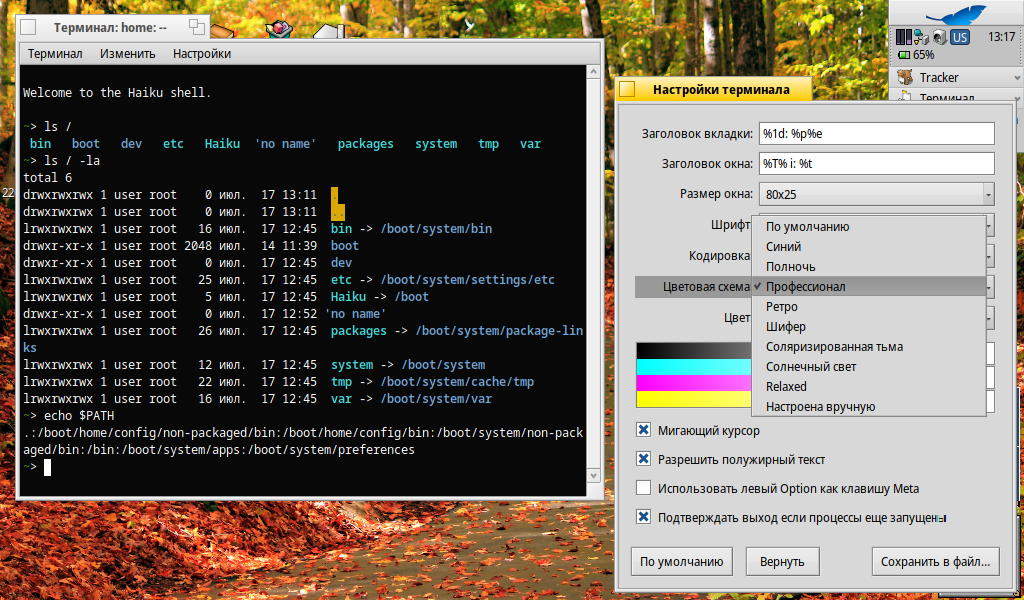Open the Haiku leaf Deskbar menu
This screenshot has height=600, width=1024.
pos(956,13)
